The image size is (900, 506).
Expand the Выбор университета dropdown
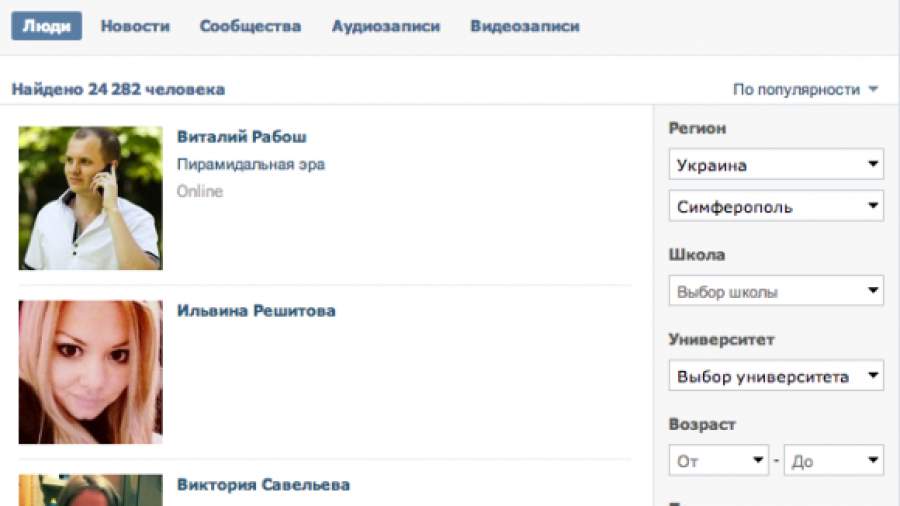pos(776,376)
